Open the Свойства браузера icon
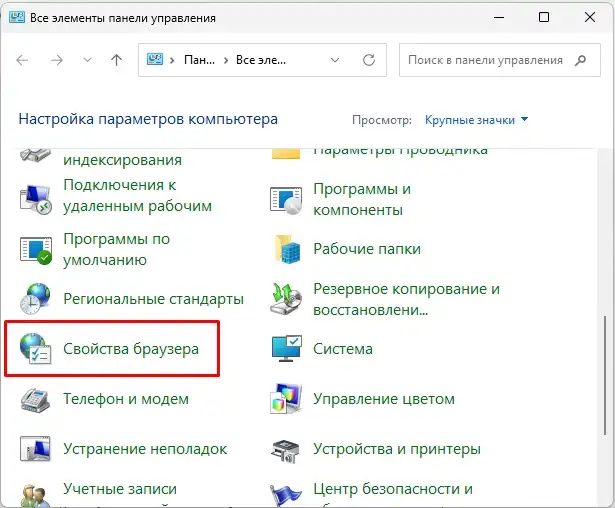The image size is (615, 508). [35, 349]
